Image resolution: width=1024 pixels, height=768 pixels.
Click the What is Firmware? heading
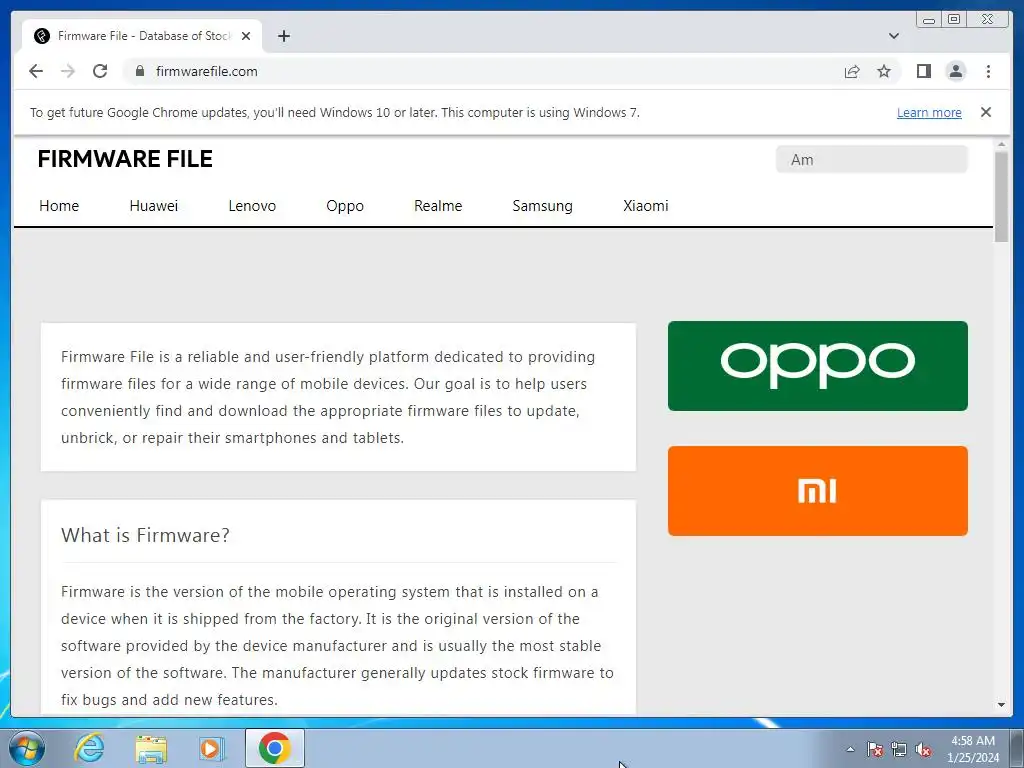[x=145, y=536]
